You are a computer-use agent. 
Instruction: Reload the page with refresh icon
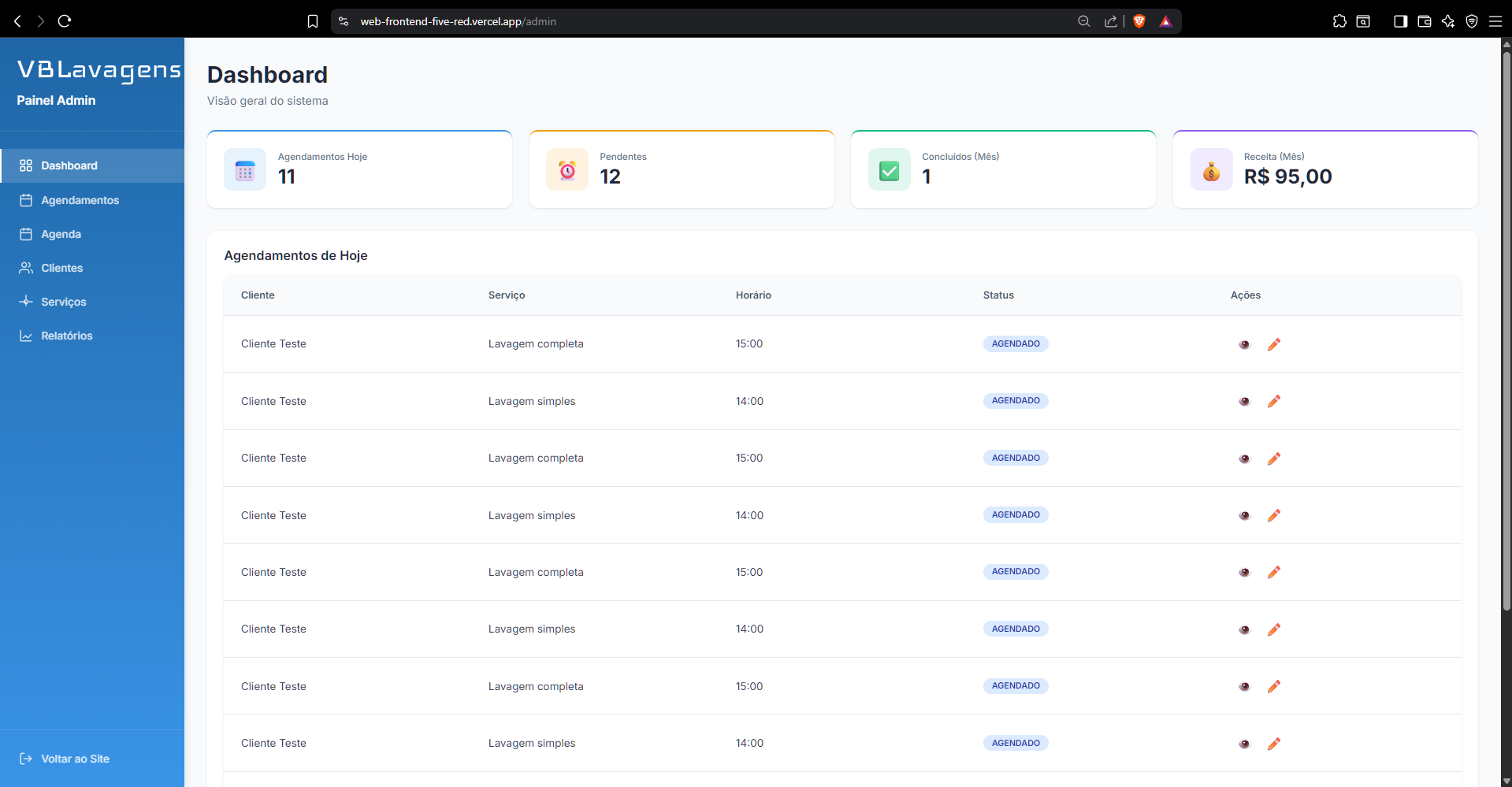(x=65, y=21)
